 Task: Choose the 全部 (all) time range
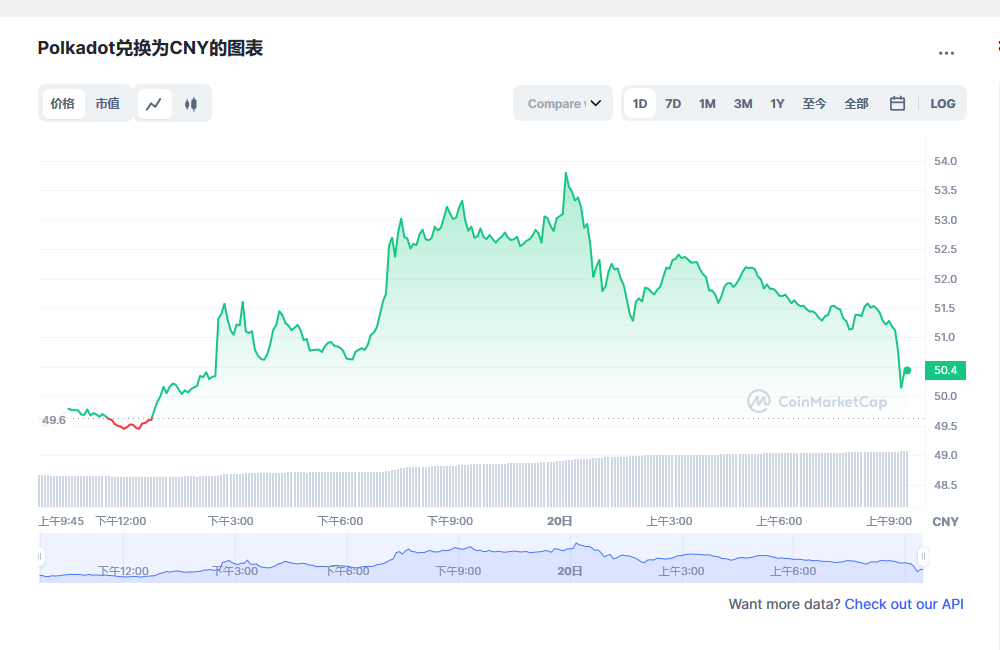tap(857, 104)
